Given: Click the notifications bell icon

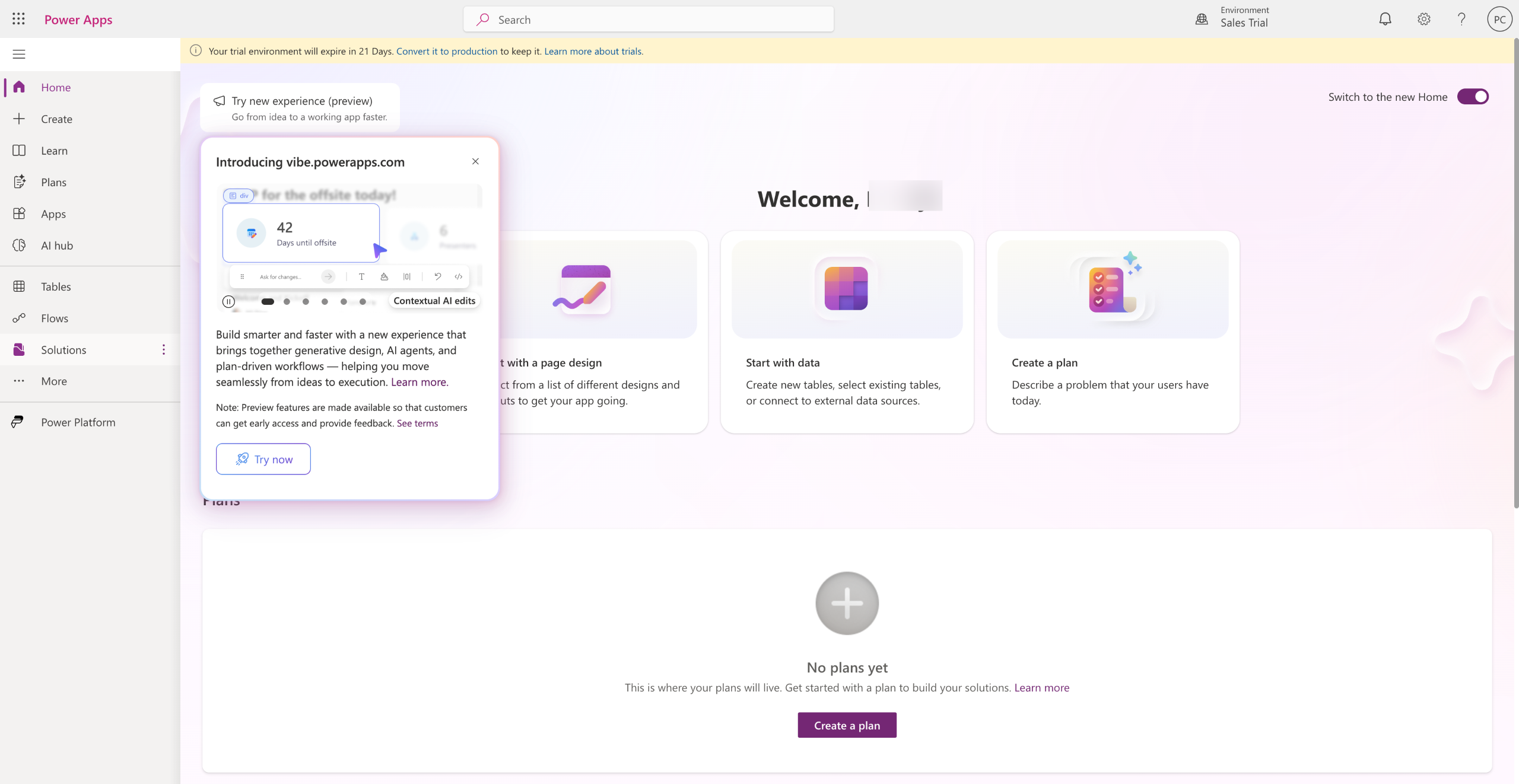Looking at the screenshot, I should pyautogui.click(x=1385, y=19).
